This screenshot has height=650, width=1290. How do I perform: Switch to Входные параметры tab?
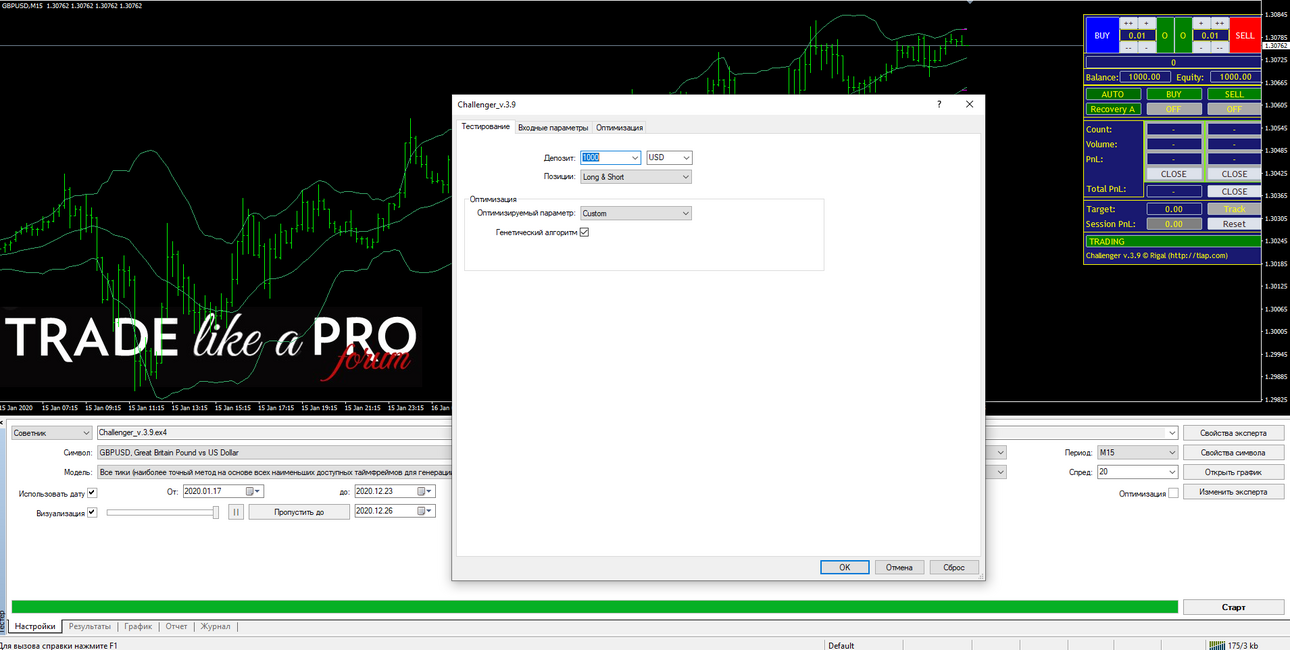tap(553, 127)
